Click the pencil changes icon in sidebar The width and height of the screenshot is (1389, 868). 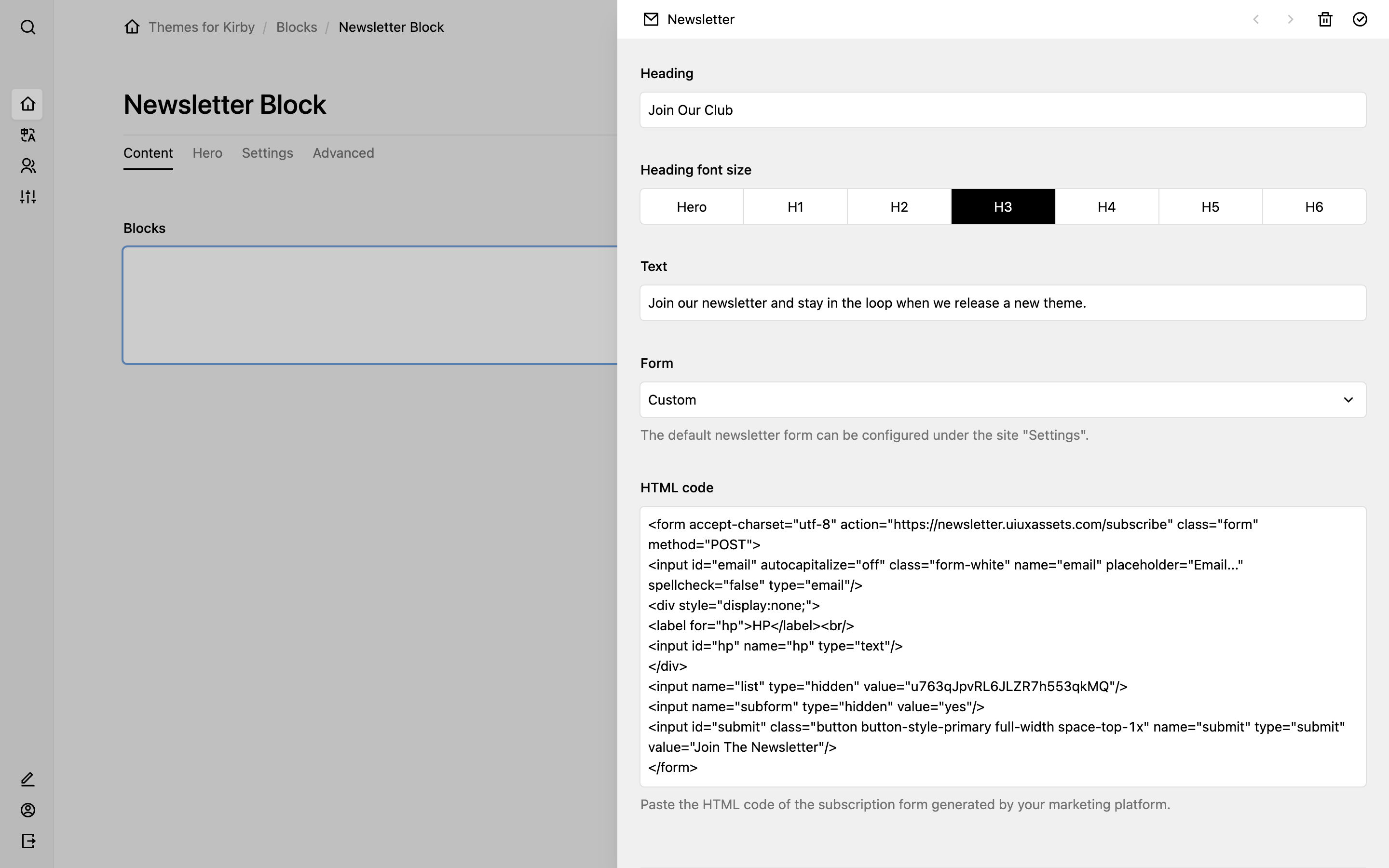pyautogui.click(x=27, y=779)
